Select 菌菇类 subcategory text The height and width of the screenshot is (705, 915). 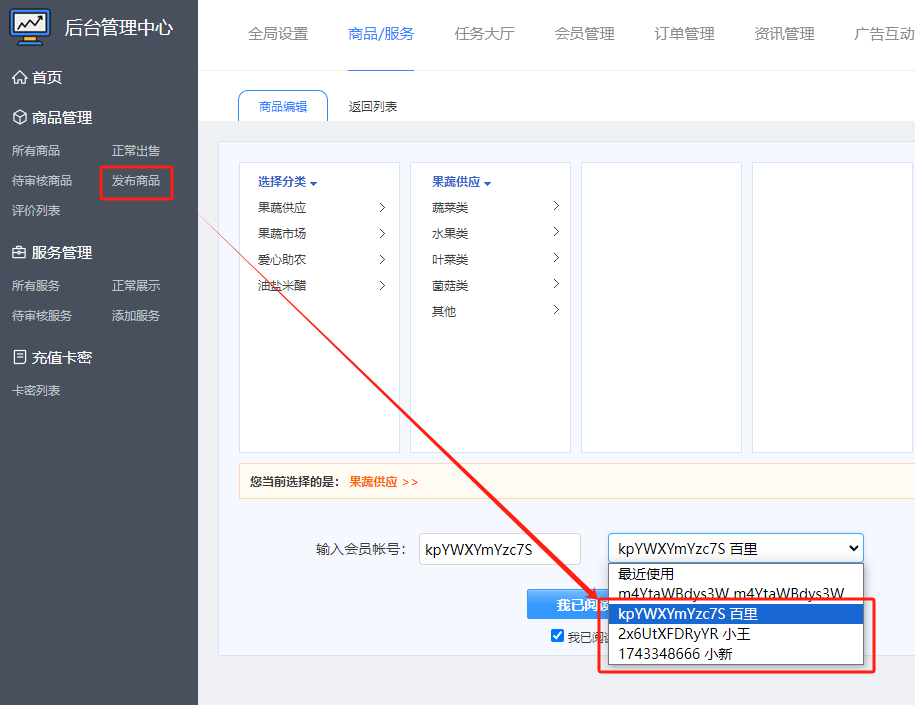450,285
